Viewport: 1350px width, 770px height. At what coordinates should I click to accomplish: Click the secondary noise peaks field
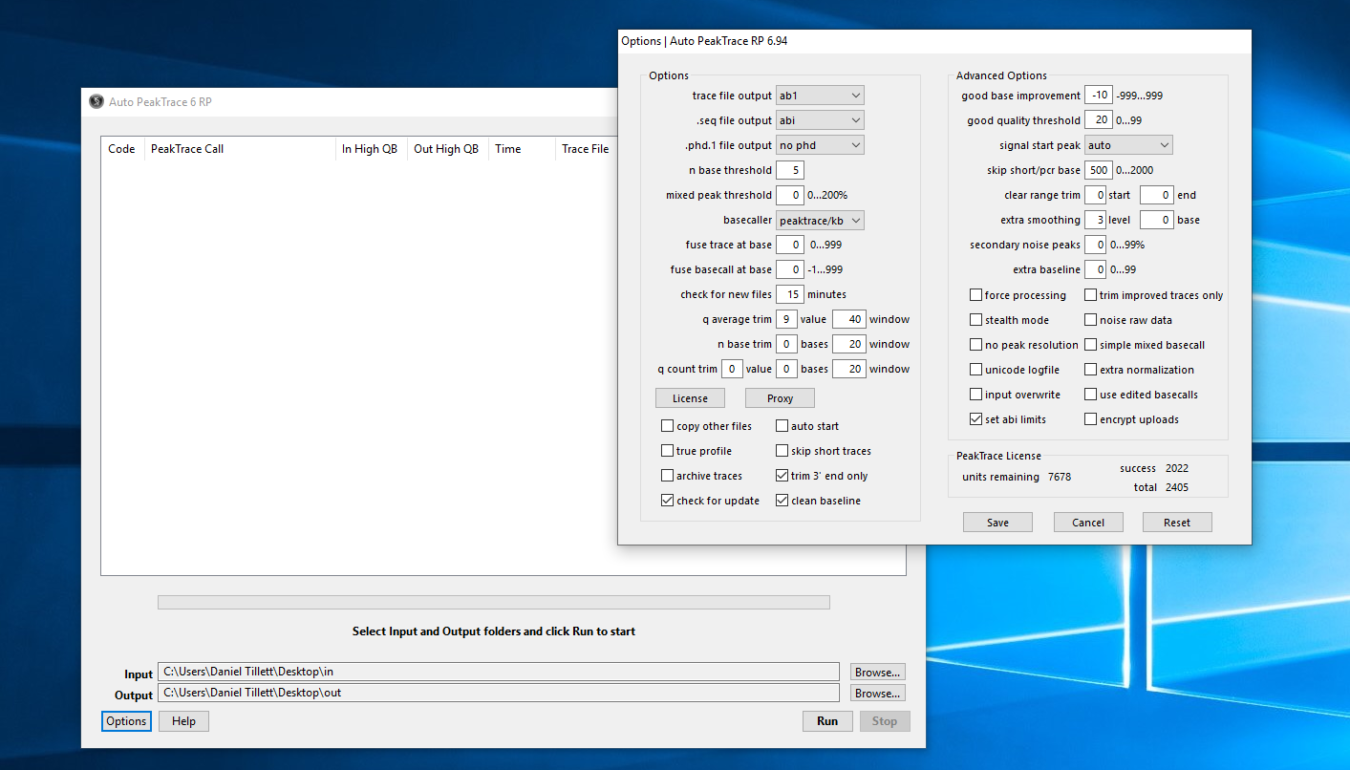[x=1095, y=245]
